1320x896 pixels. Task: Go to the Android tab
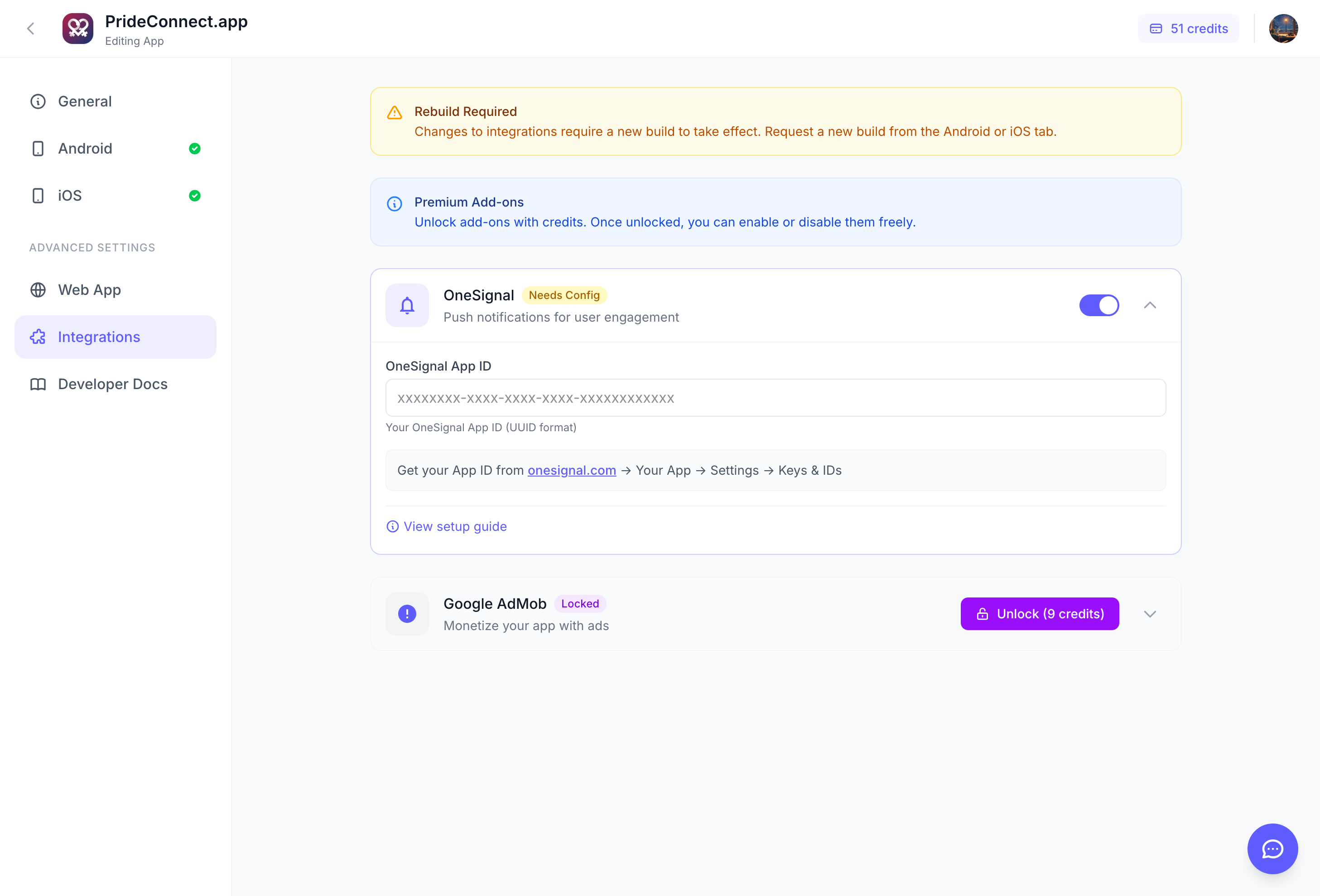pyautogui.click(x=85, y=148)
